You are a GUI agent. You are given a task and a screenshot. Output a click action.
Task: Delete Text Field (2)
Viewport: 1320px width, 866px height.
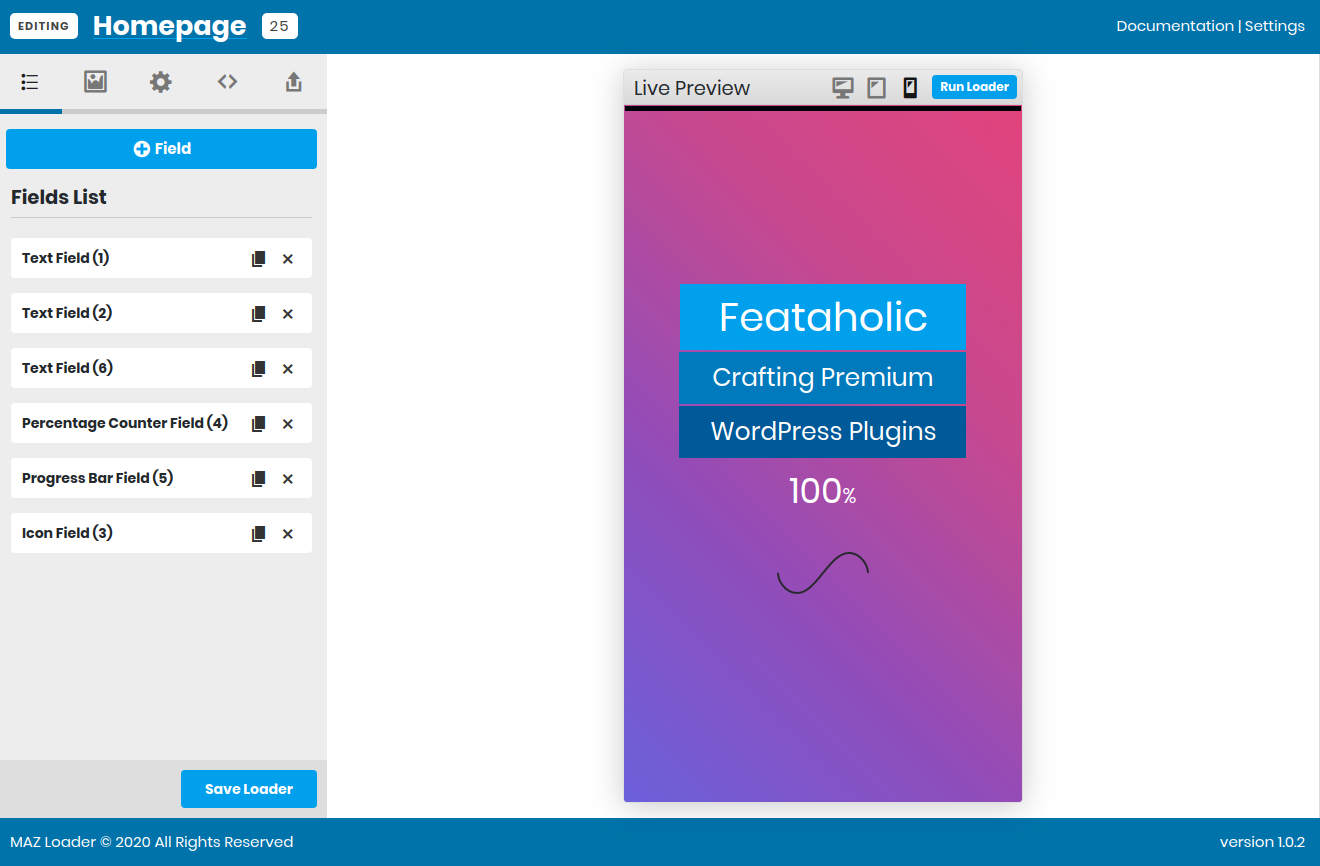click(x=288, y=314)
